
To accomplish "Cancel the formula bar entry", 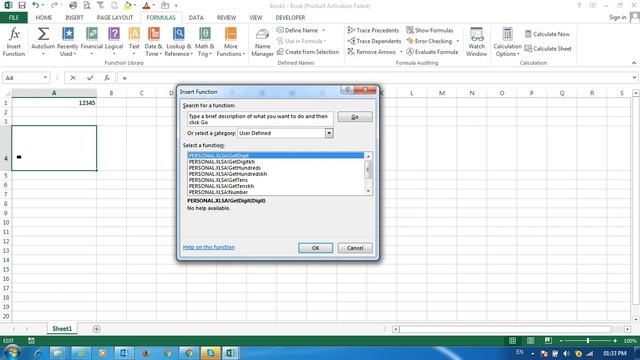I will click(x=73, y=78).
